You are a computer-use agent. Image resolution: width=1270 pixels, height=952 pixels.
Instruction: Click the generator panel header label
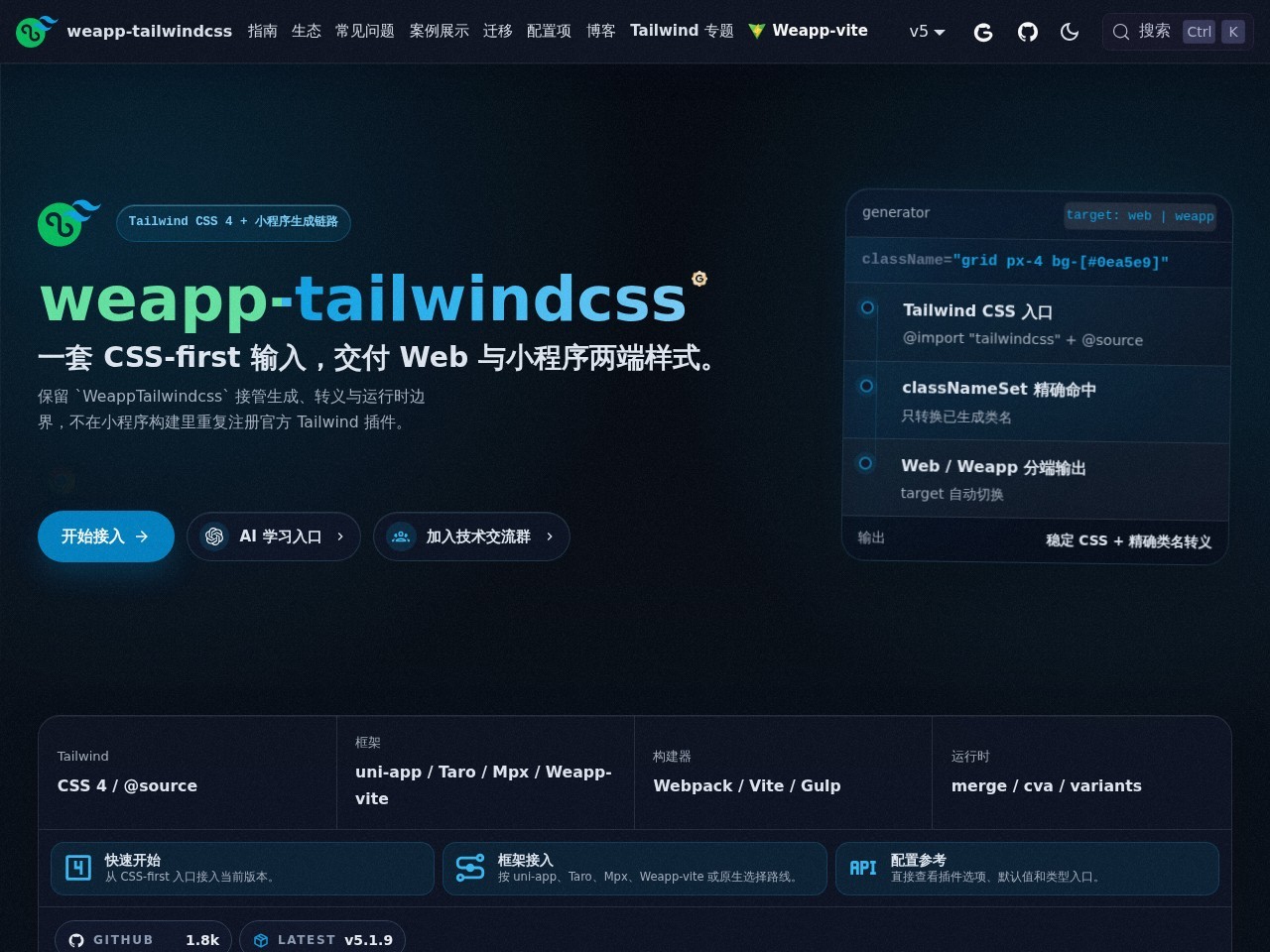coord(896,212)
